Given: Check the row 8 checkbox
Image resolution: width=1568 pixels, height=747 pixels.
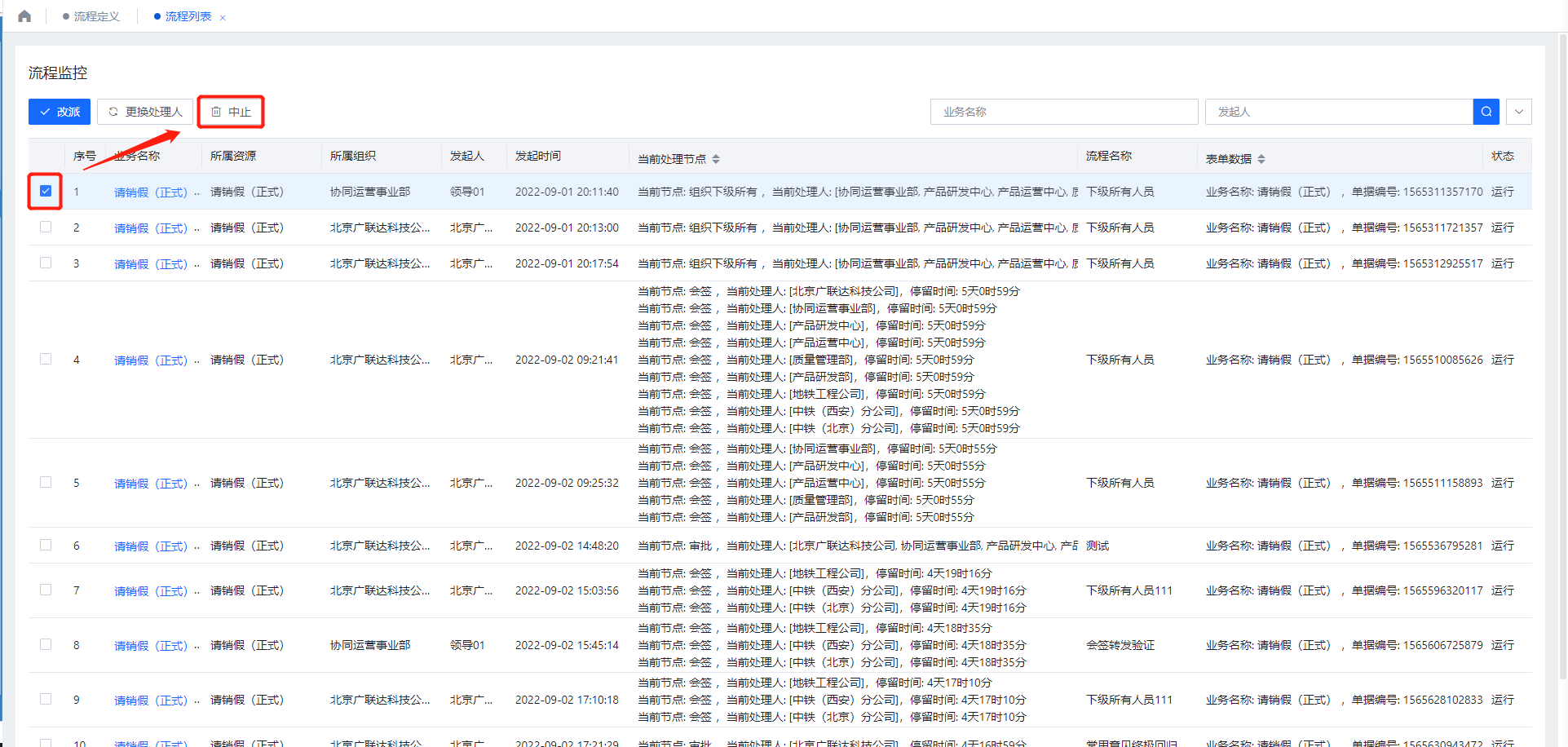Looking at the screenshot, I should (46, 644).
